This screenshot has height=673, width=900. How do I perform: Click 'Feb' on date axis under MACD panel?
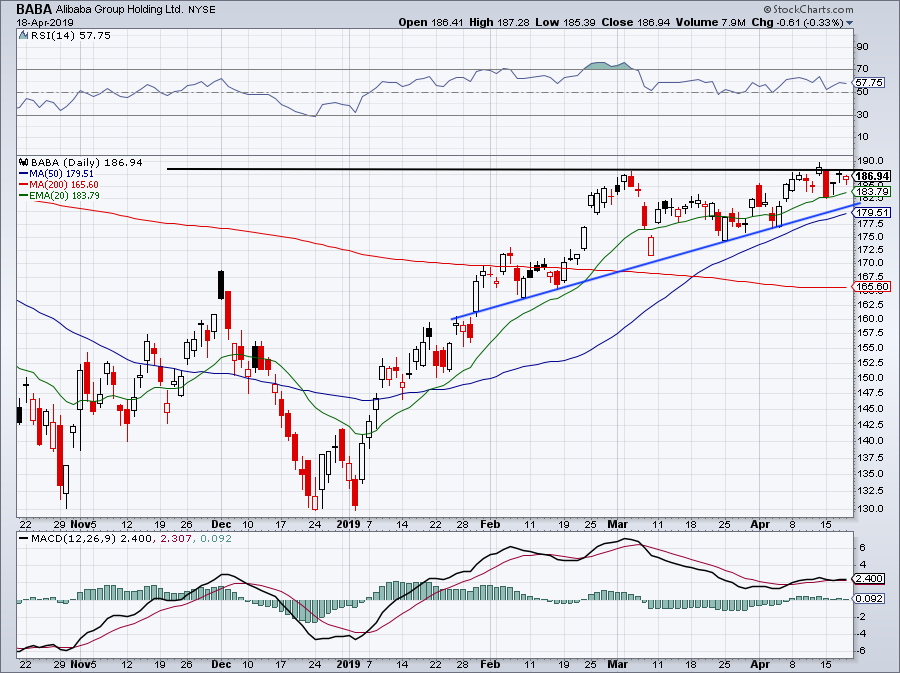tap(490, 664)
